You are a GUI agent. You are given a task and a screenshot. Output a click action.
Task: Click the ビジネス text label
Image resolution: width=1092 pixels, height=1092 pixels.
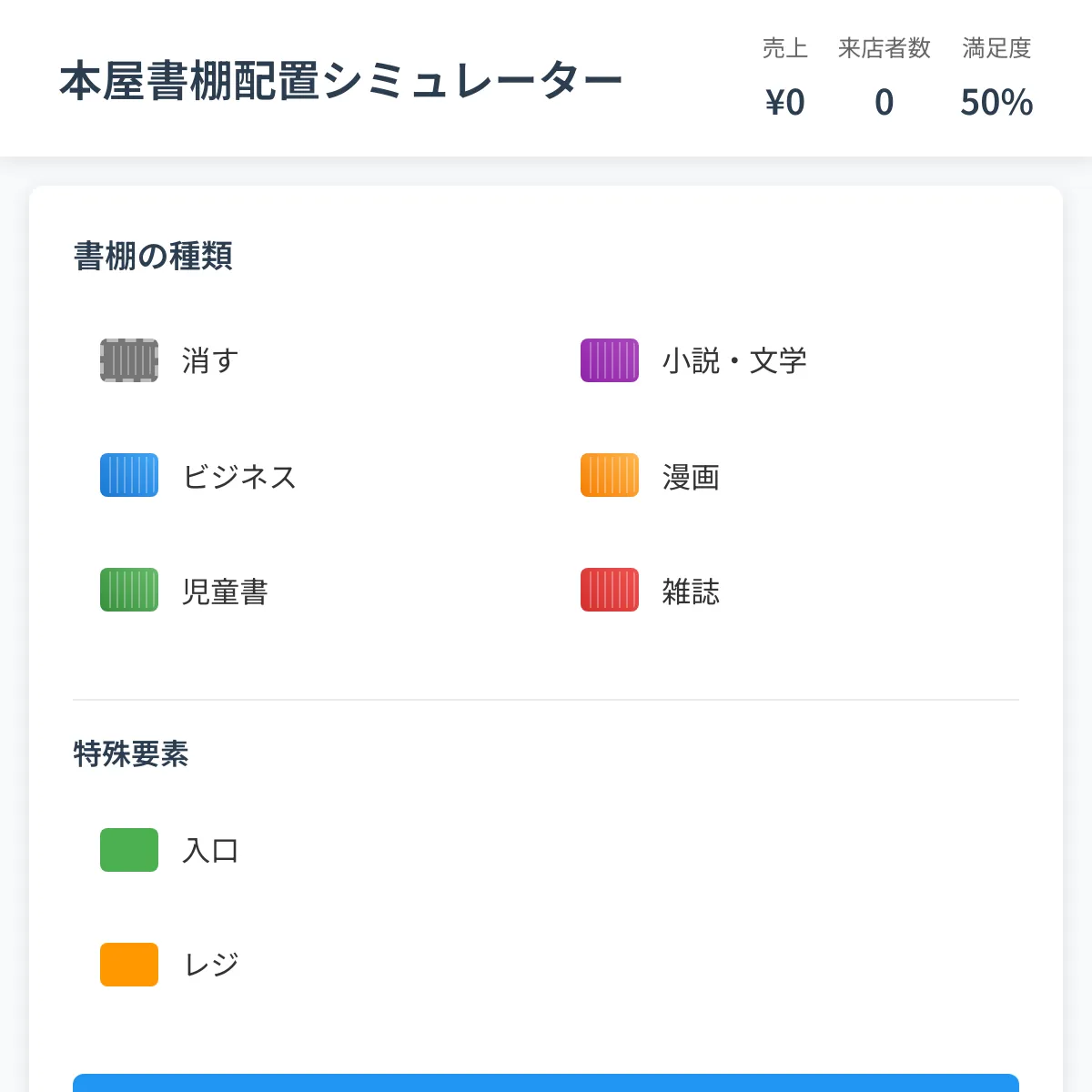click(239, 477)
